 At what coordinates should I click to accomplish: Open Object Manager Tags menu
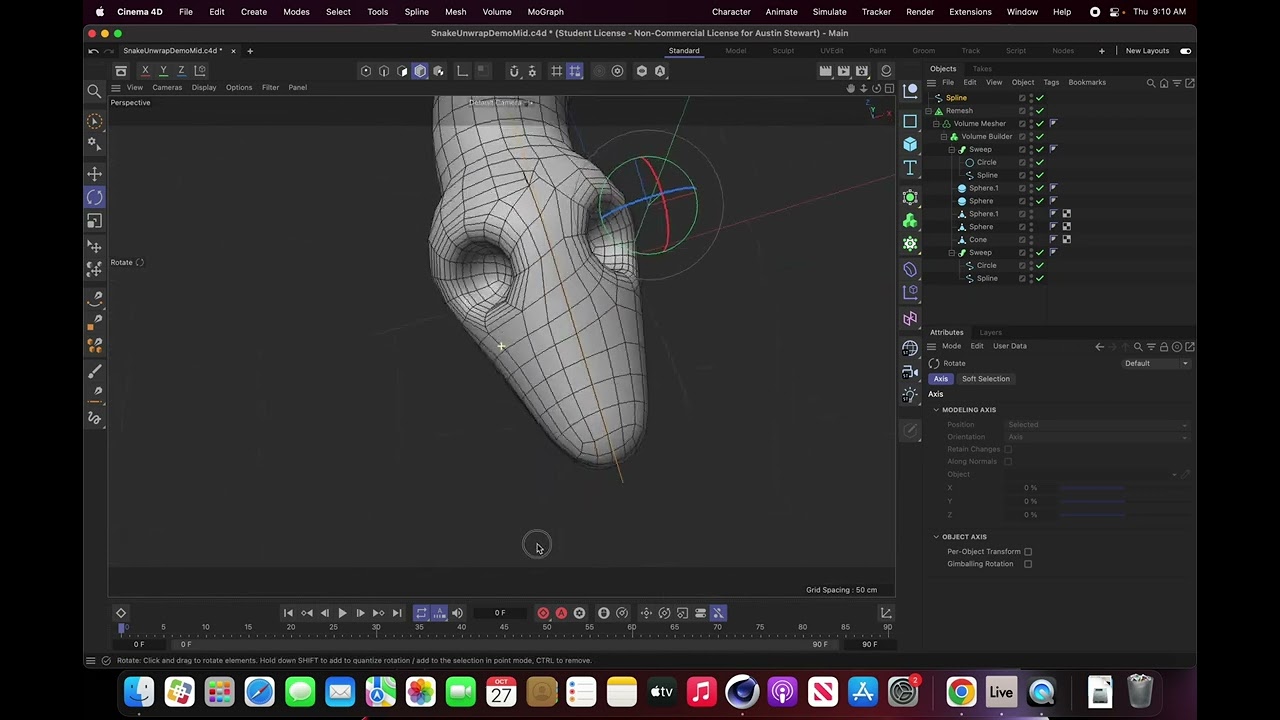click(1051, 82)
